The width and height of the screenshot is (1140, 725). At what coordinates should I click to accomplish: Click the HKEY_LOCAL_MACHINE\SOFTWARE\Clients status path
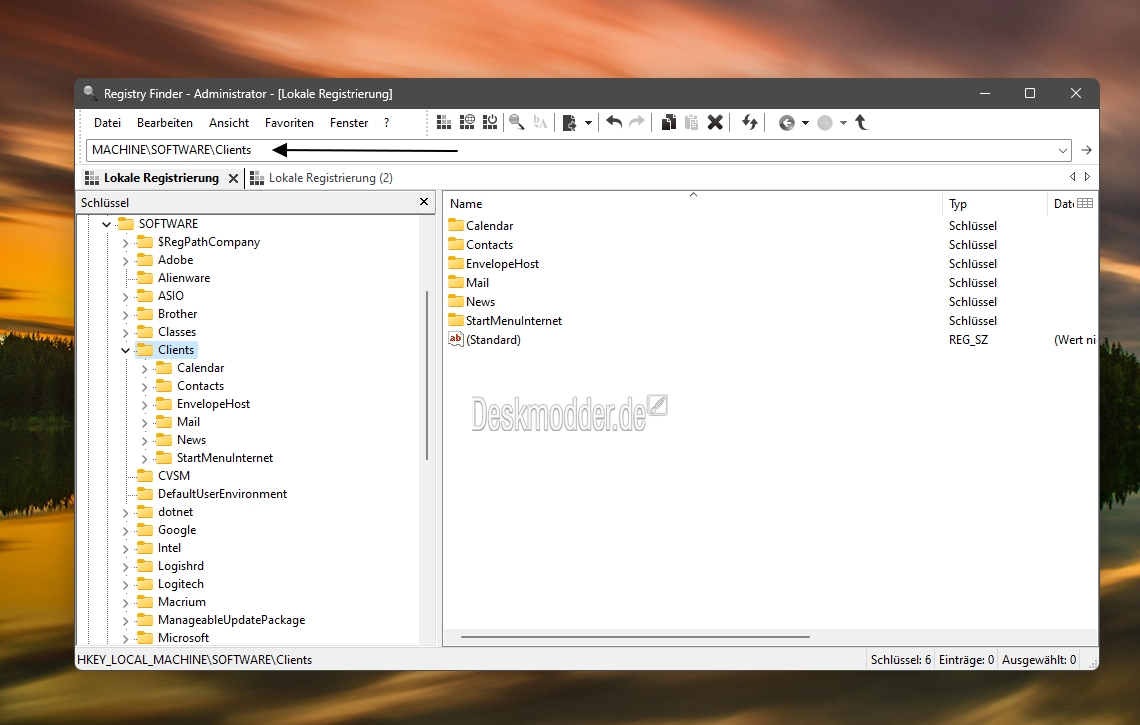pyautogui.click(x=194, y=660)
